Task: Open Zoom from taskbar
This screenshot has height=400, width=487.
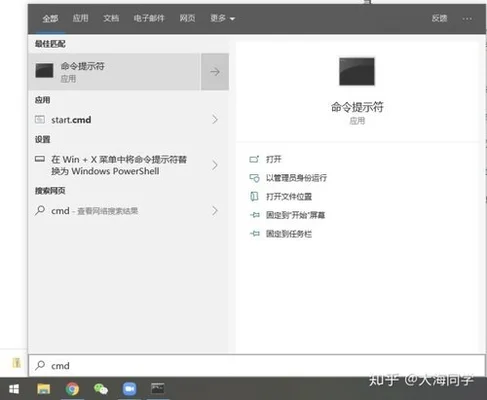Action: tap(129, 389)
